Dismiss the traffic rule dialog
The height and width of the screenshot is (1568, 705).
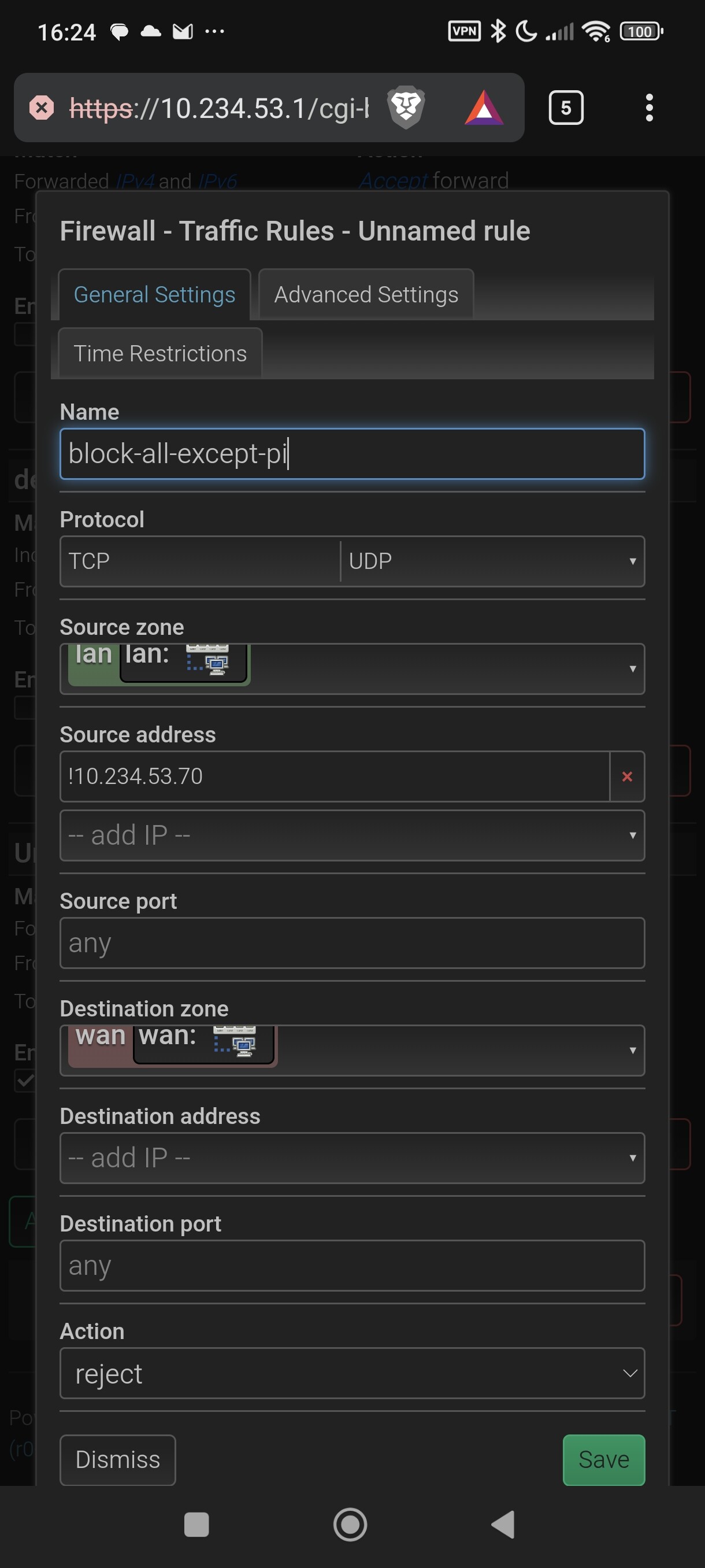click(x=117, y=1459)
